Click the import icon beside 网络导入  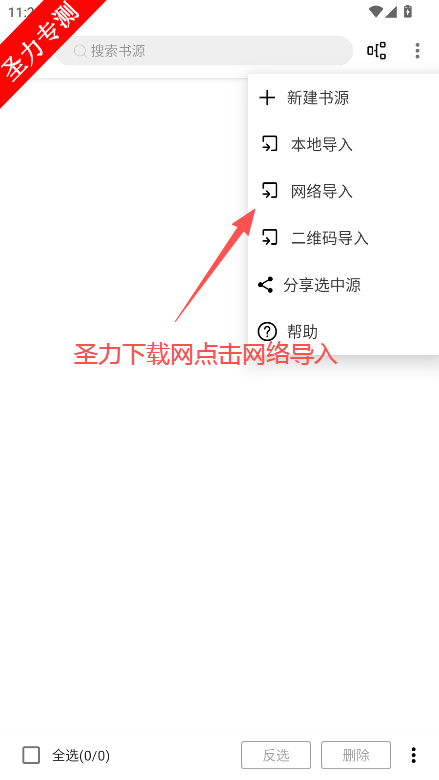(x=269, y=191)
